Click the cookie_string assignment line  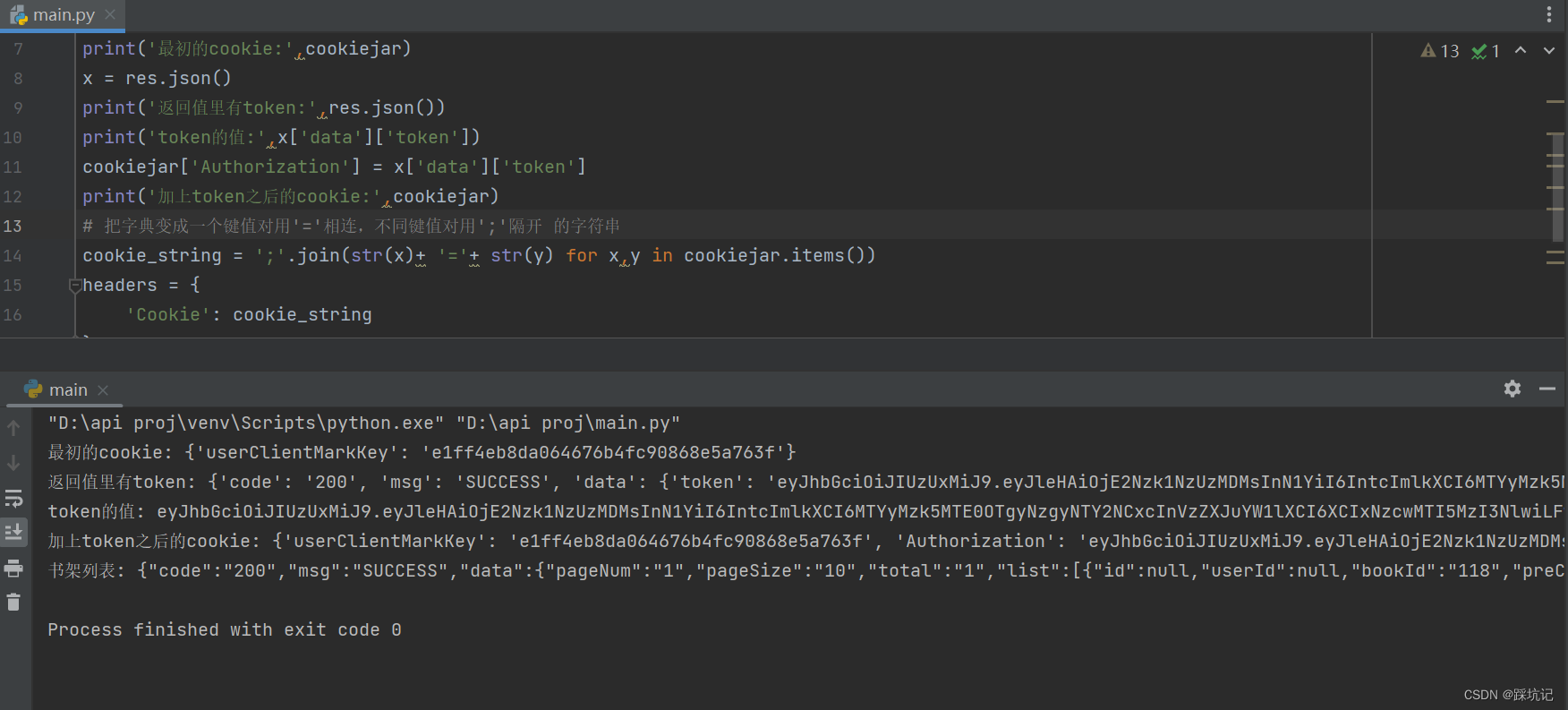pyautogui.click(x=479, y=255)
